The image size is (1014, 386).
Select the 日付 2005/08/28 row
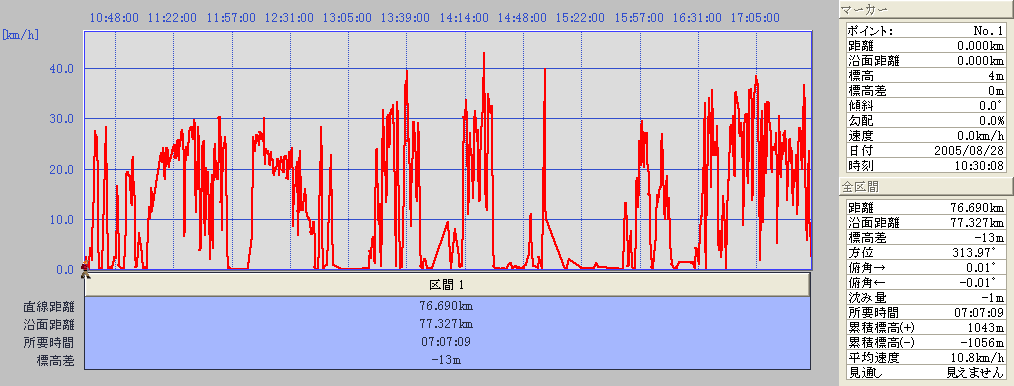pyautogui.click(x=926, y=151)
